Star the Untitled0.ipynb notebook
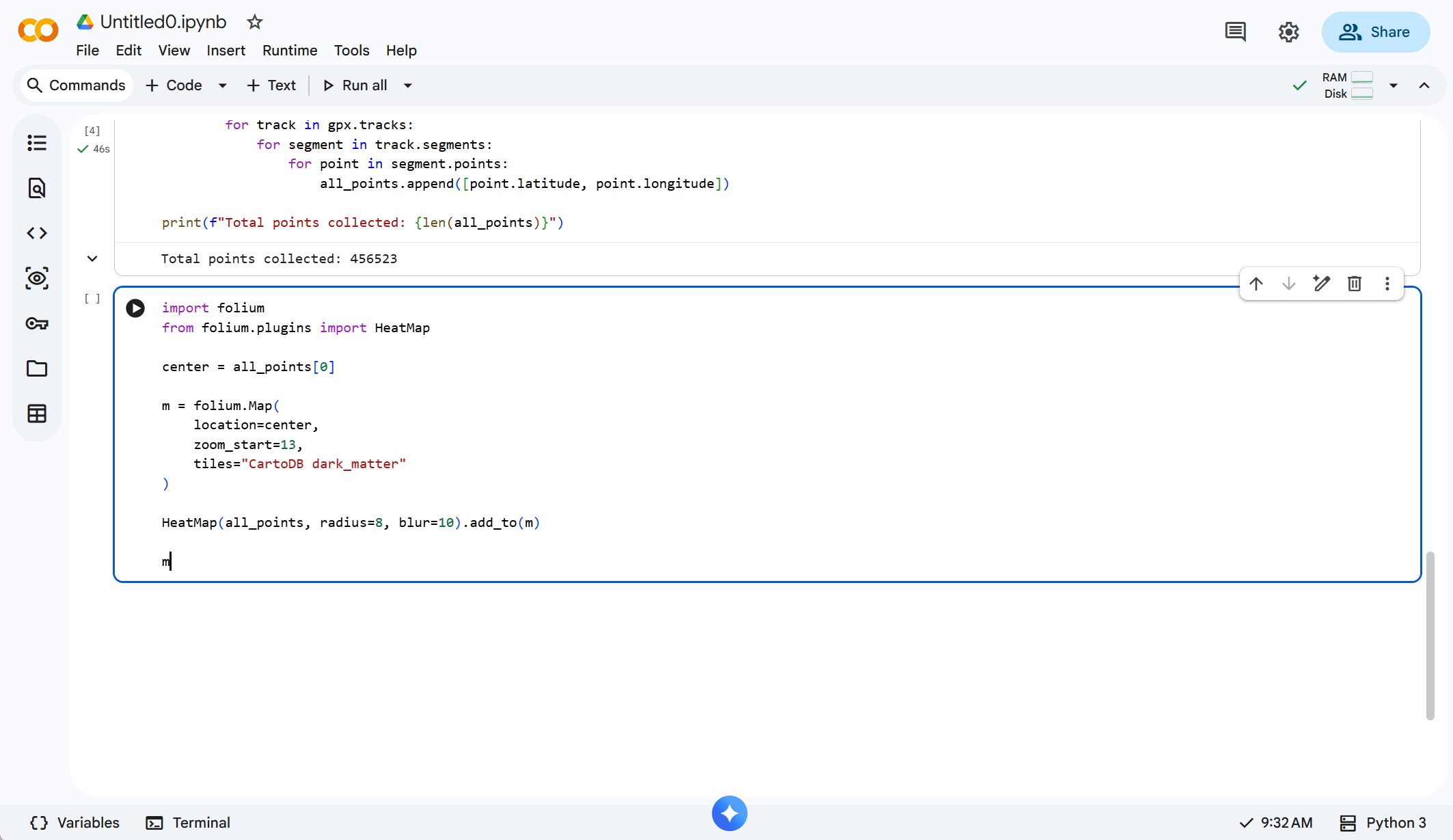Viewport: 1453px width, 840px height. [255, 22]
